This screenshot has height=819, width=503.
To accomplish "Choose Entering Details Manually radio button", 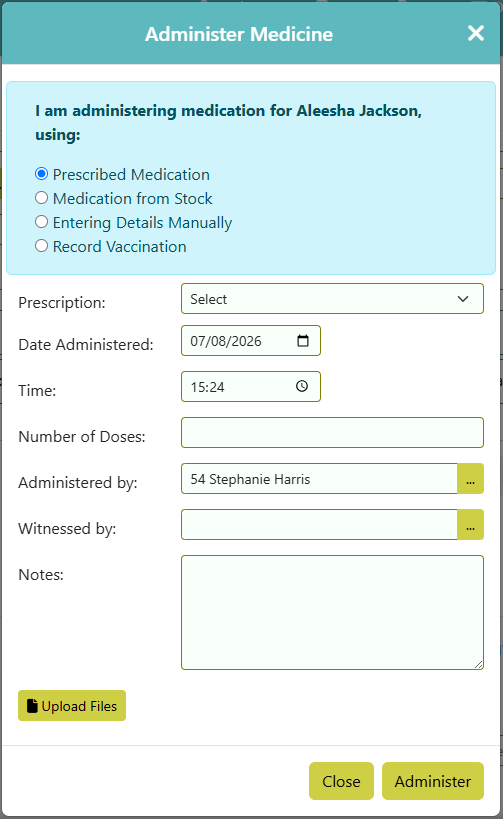I will (41, 221).
